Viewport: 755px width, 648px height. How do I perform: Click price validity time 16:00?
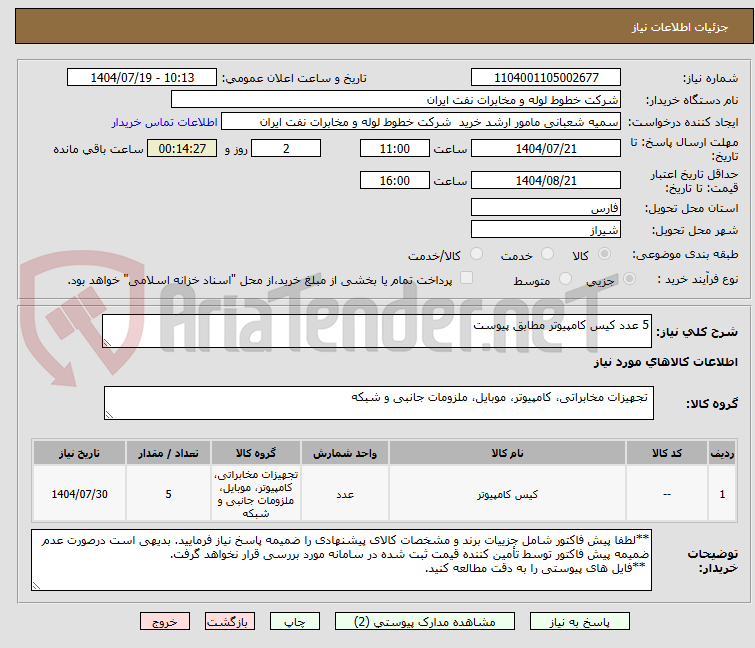click(x=395, y=180)
